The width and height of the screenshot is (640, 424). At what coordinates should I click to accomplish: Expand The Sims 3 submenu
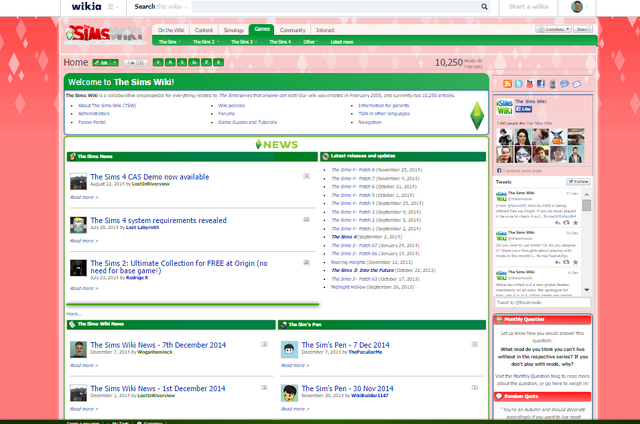244,42
